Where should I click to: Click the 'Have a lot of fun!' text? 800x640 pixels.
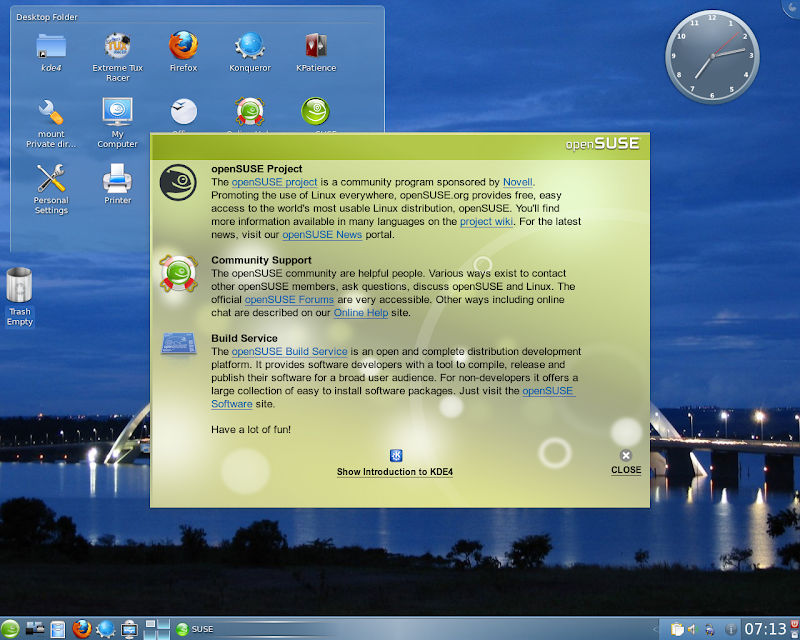tap(251, 430)
